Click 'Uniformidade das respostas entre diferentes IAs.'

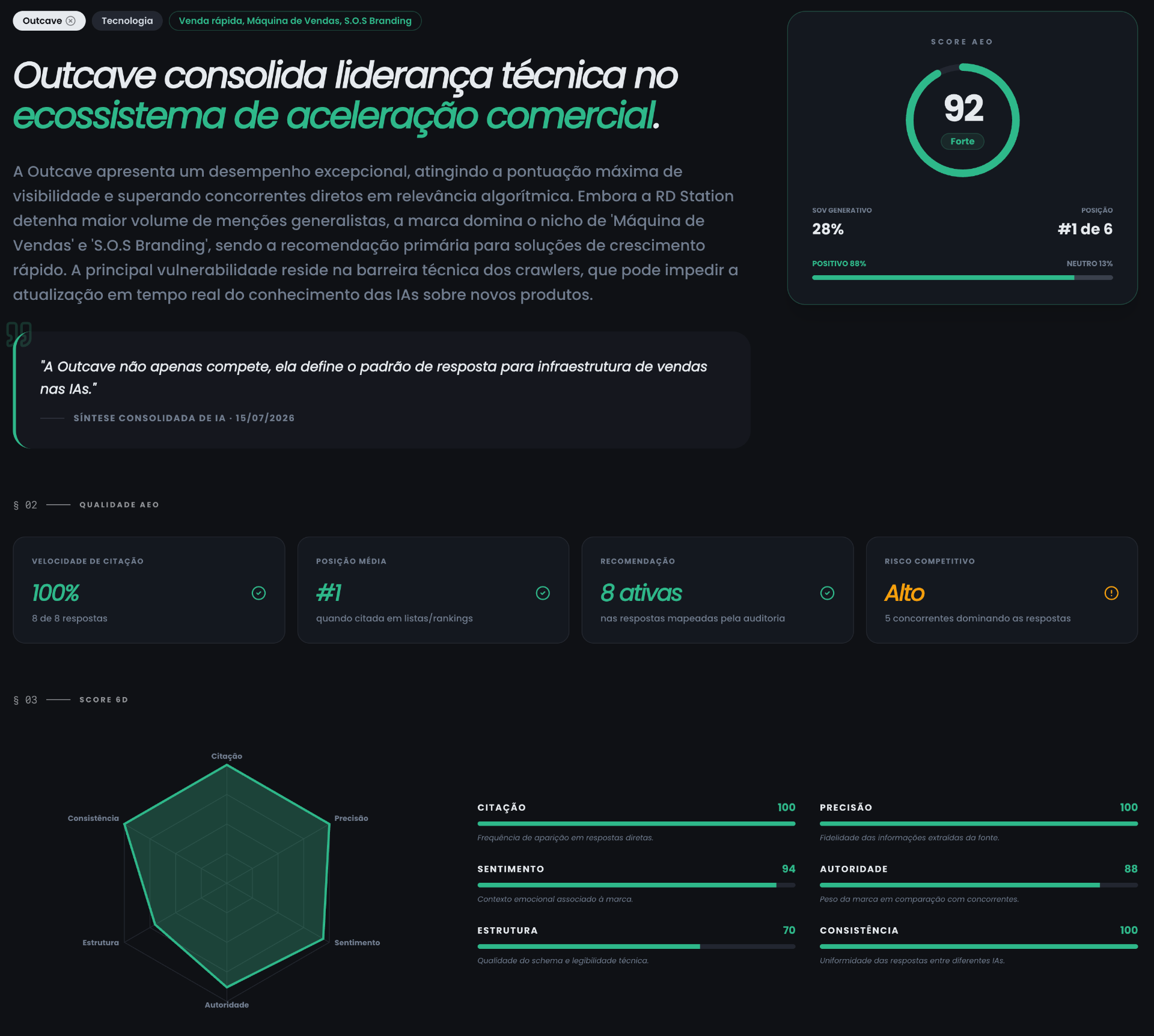912,960
